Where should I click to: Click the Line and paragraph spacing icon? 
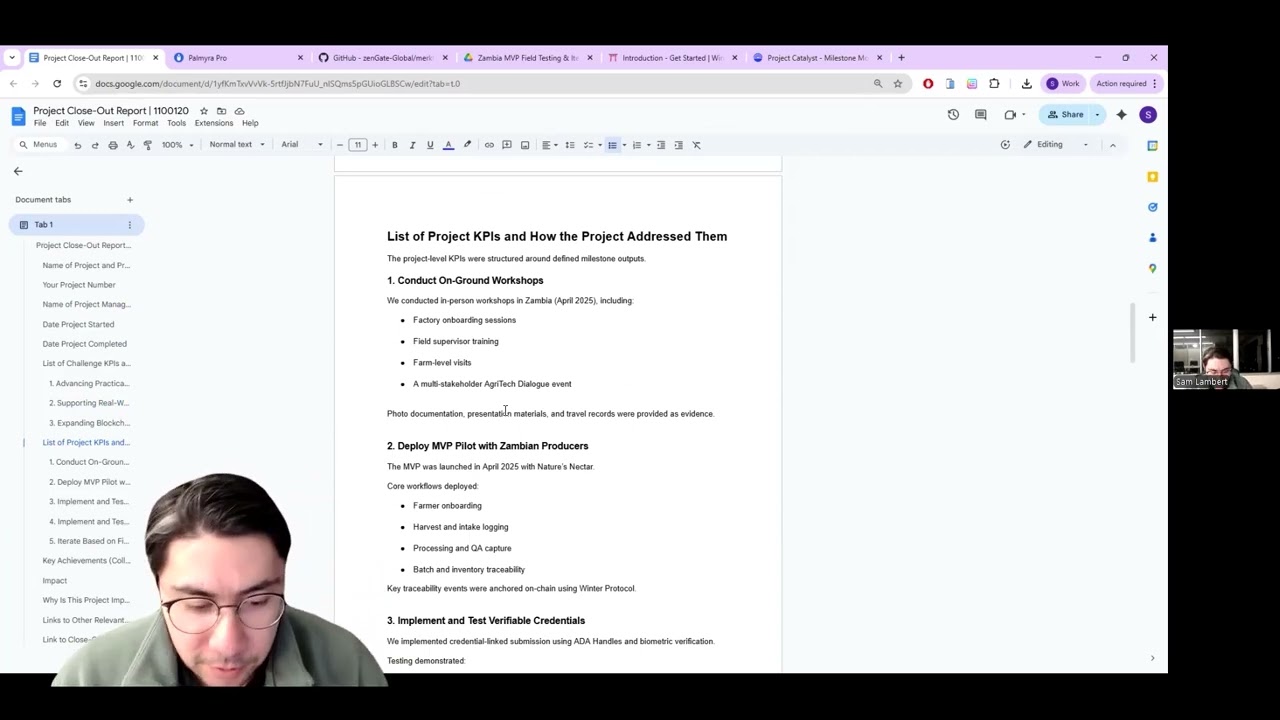(x=570, y=145)
